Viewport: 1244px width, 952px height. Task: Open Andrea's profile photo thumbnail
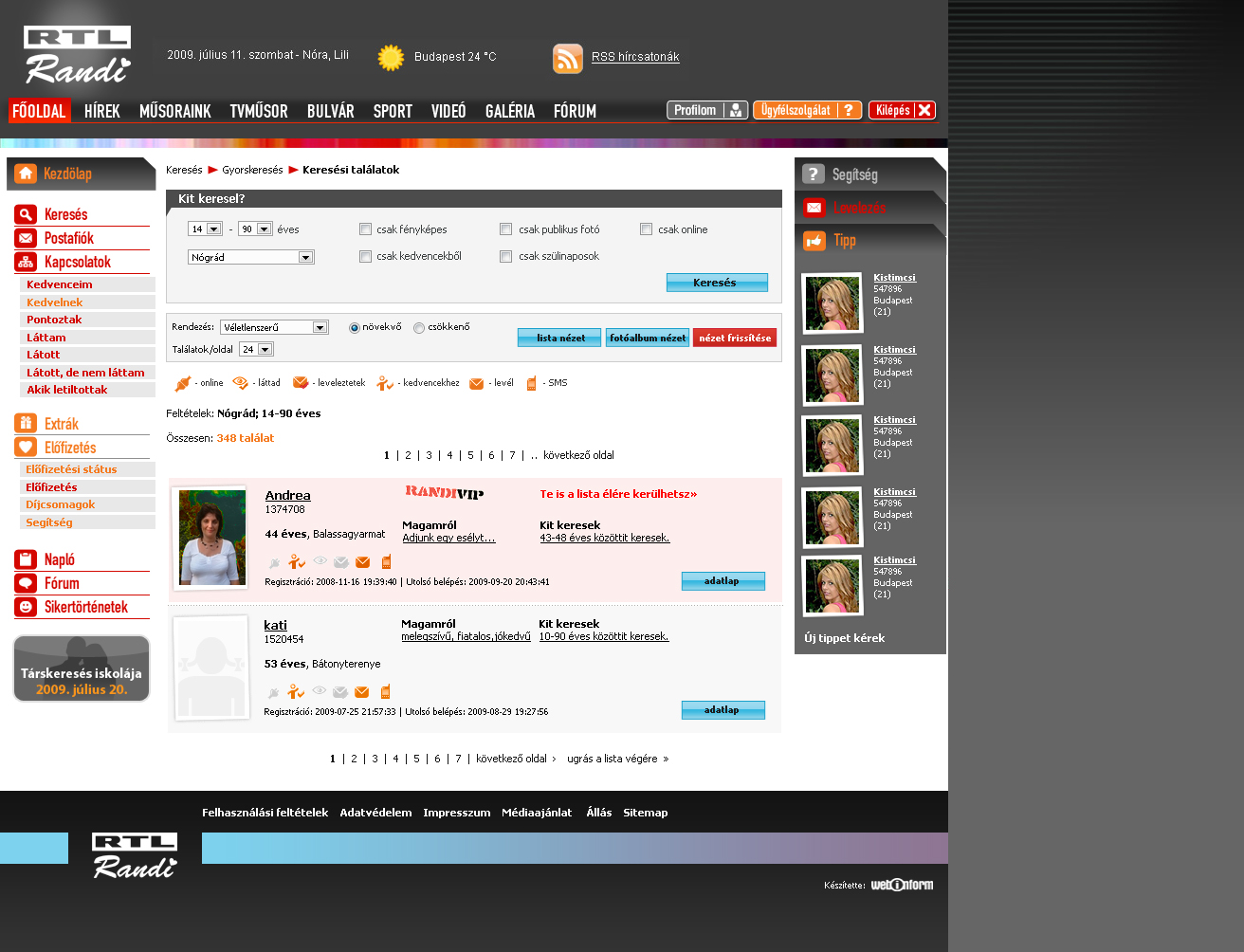click(211, 538)
